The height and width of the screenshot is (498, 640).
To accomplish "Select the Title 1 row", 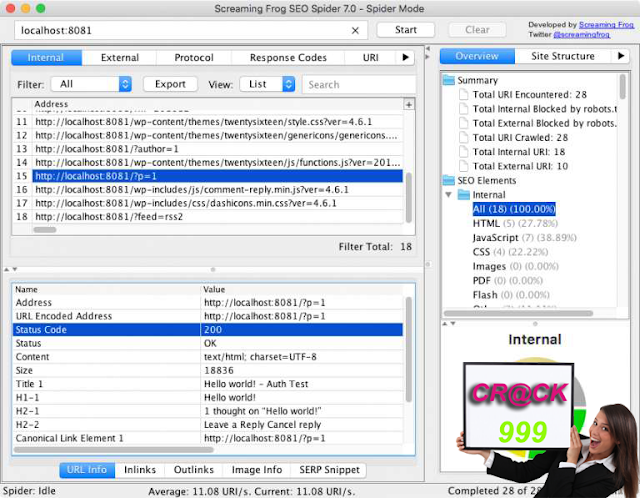I will (208, 384).
